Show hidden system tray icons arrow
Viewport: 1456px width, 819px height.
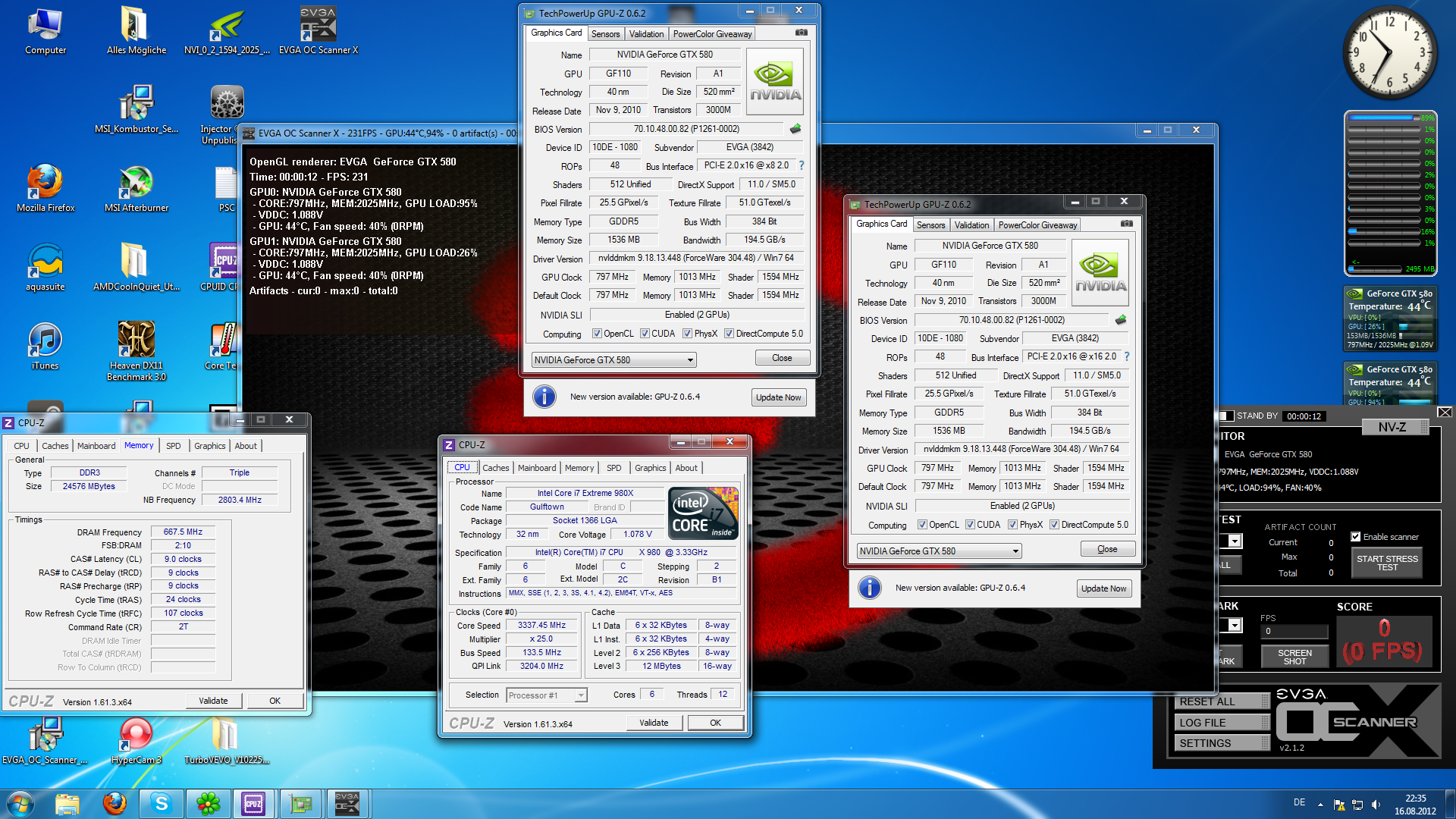click(1320, 805)
